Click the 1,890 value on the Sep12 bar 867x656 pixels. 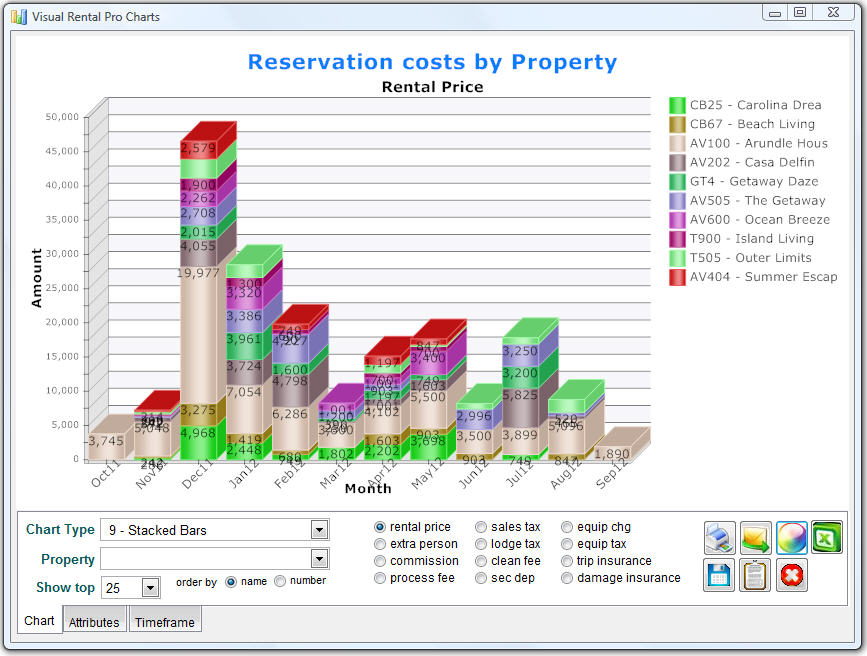pyautogui.click(x=612, y=454)
